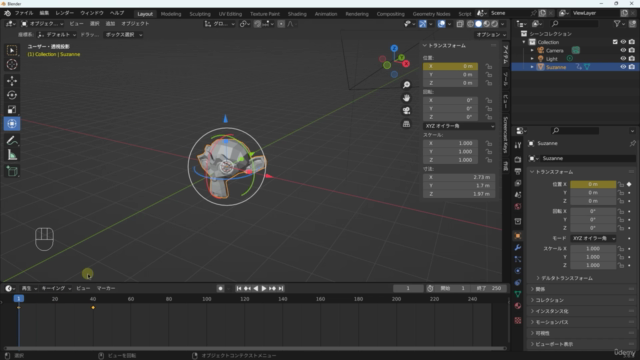Click the zoom view magnifier icon
Screen dimensions: 640x360
[x=406, y=84]
